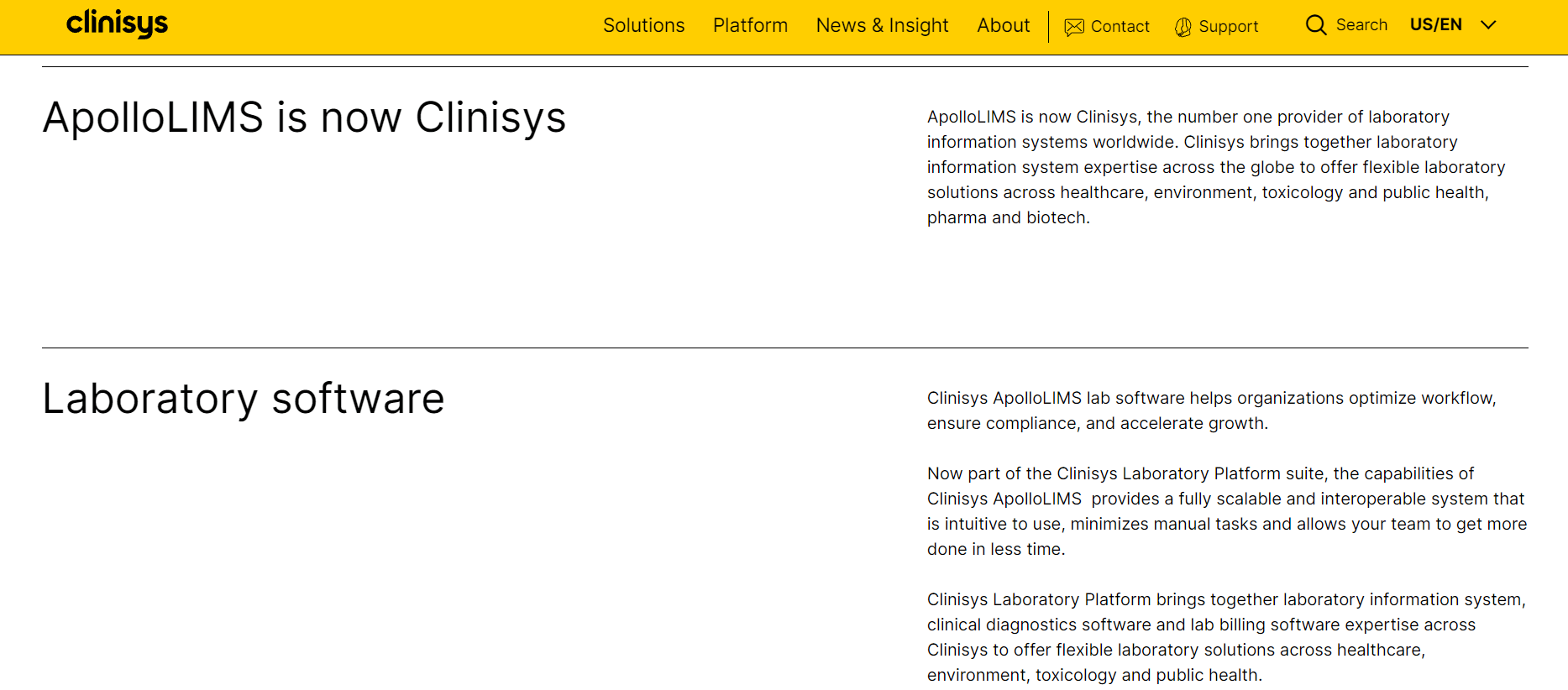Click the paragraph starting 'Now part of the Clinisys'
The width and height of the screenshot is (1568, 690).
pos(1226,511)
